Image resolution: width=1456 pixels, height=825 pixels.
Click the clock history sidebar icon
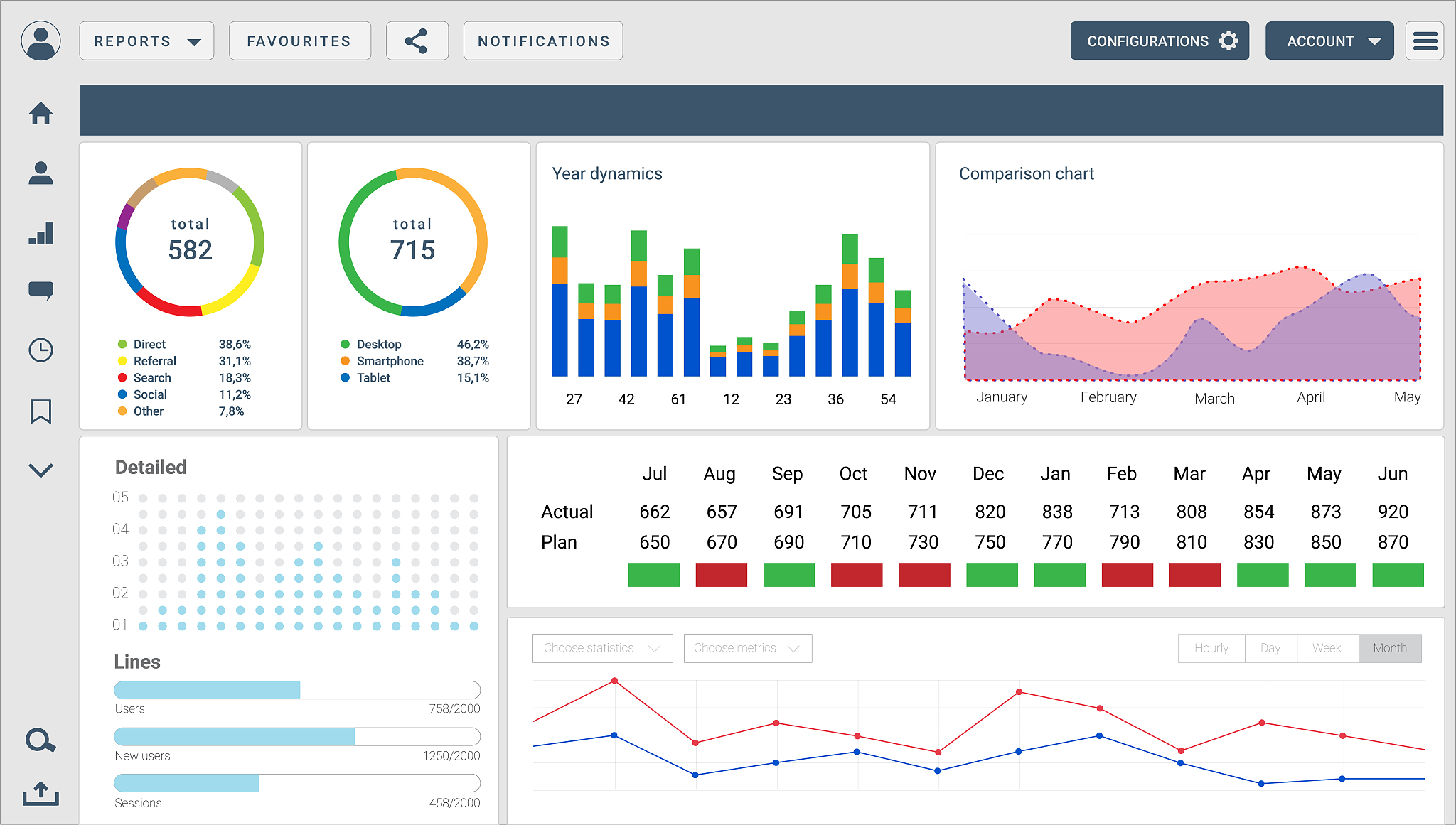tap(41, 350)
